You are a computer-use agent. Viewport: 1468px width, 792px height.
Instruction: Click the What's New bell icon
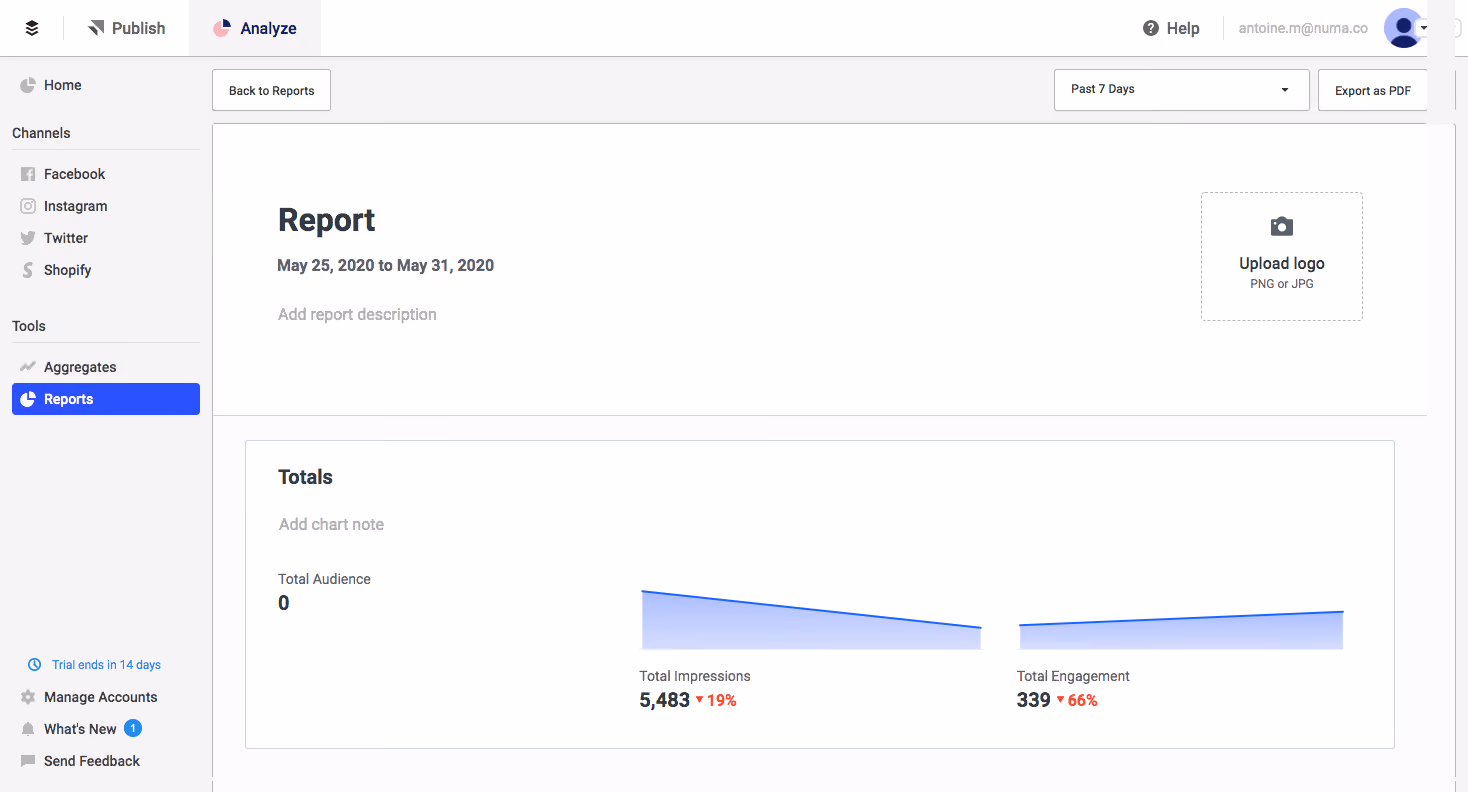pyautogui.click(x=28, y=729)
